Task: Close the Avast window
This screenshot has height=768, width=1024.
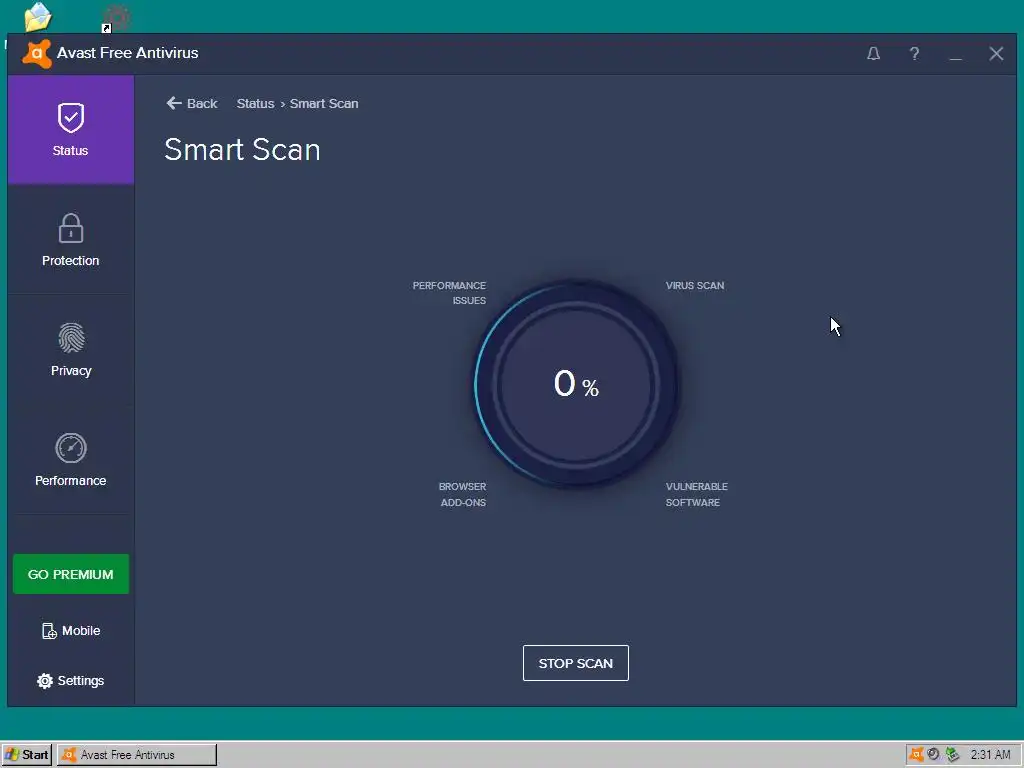Action: [x=996, y=54]
